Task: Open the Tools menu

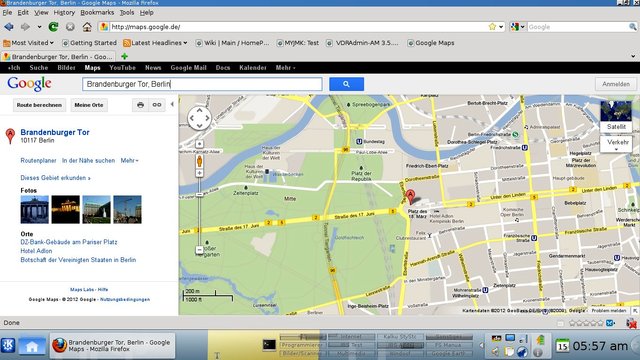Action: [x=127, y=13]
